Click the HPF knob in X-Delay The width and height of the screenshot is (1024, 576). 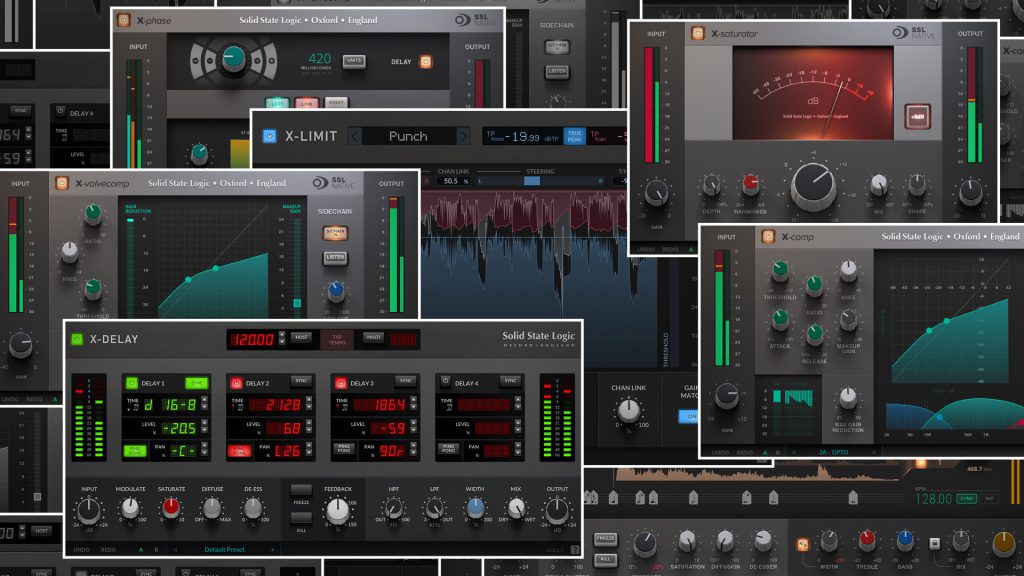[394, 508]
